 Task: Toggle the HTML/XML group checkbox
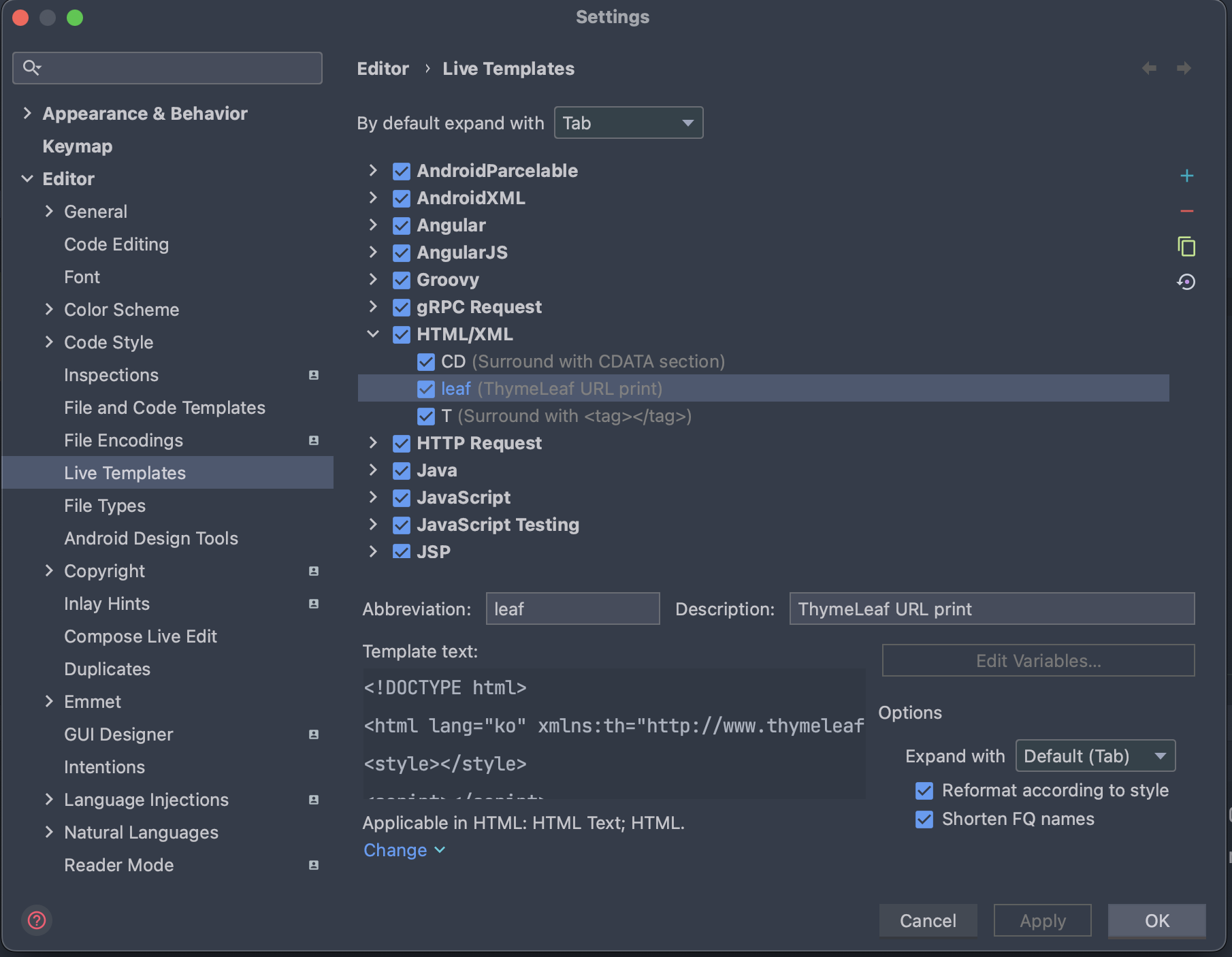pyautogui.click(x=402, y=334)
